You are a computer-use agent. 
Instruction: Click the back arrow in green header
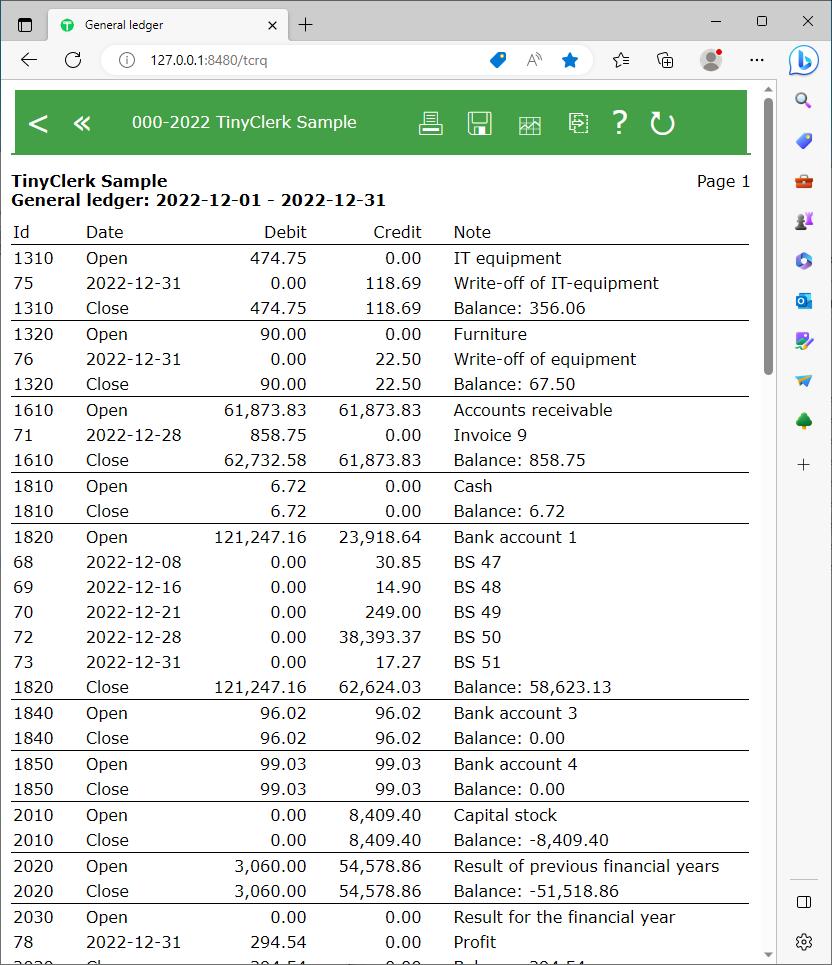pos(38,123)
